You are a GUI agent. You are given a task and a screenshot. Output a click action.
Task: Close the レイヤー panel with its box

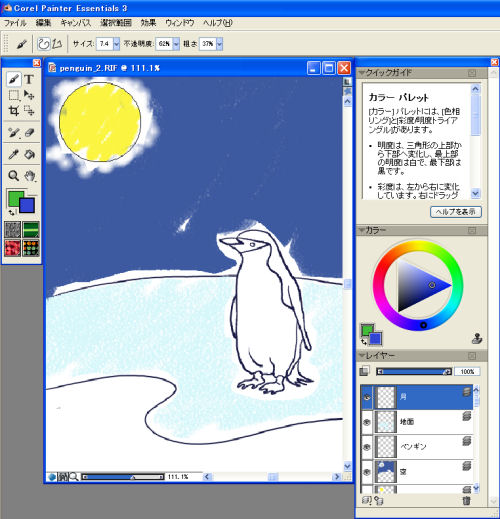tap(472, 356)
